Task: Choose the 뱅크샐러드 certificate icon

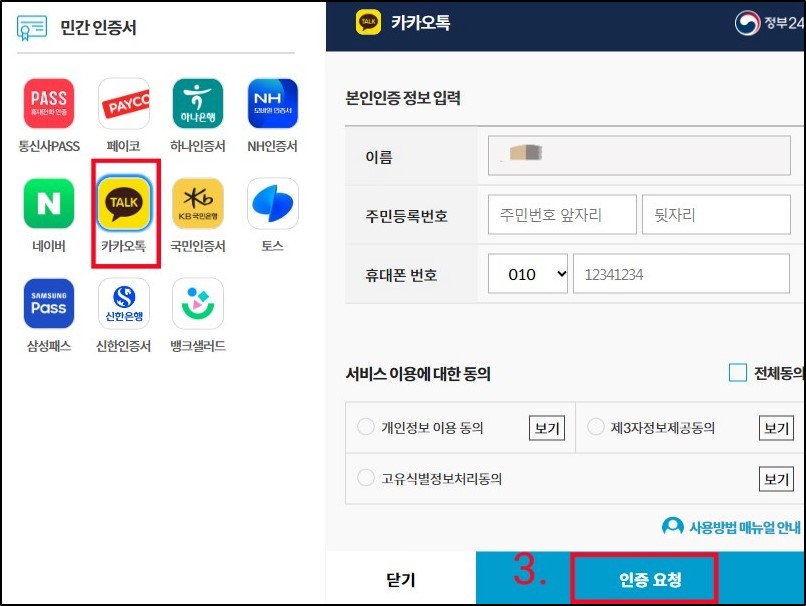Action: pos(198,303)
